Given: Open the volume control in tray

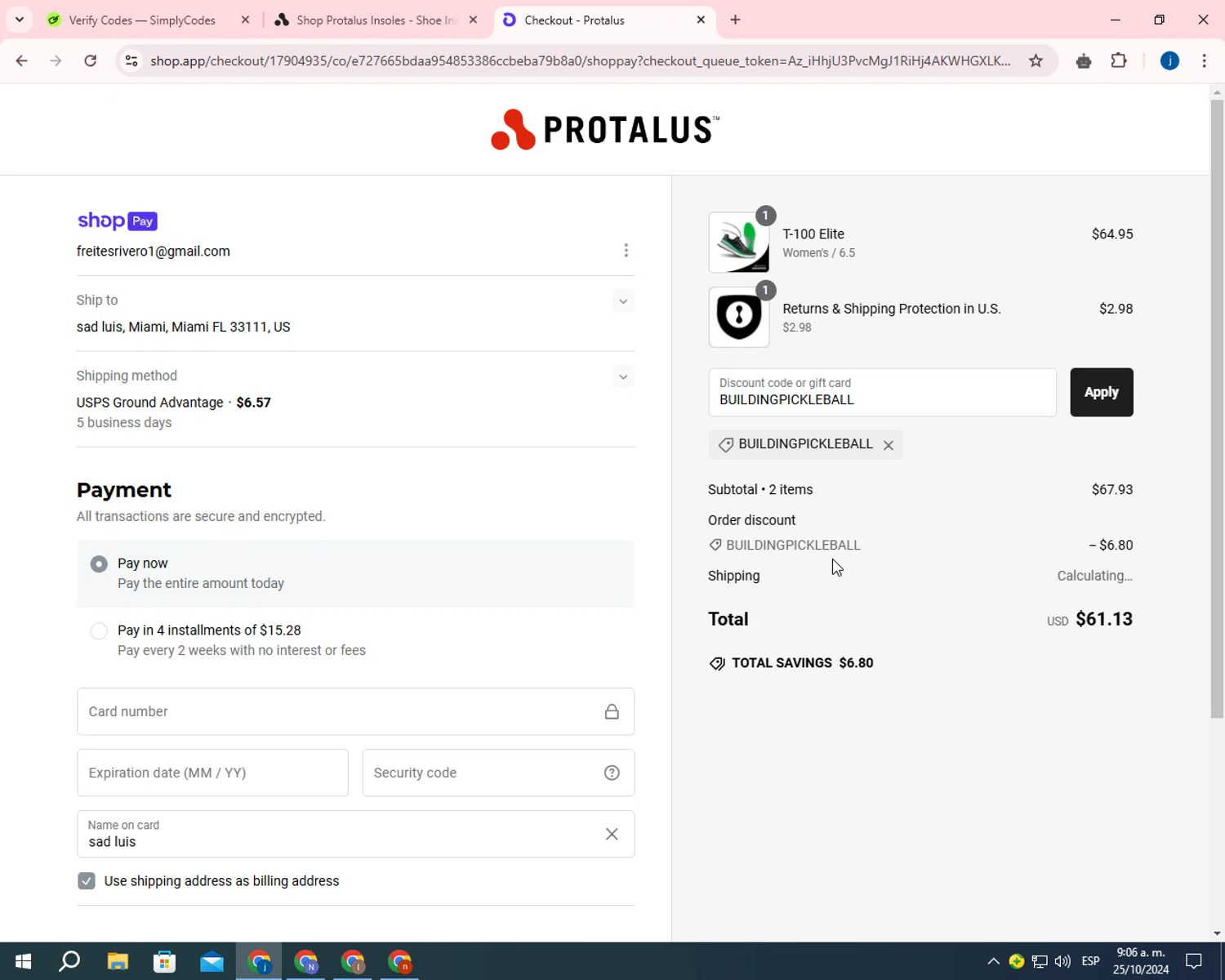Looking at the screenshot, I should coord(1062,961).
